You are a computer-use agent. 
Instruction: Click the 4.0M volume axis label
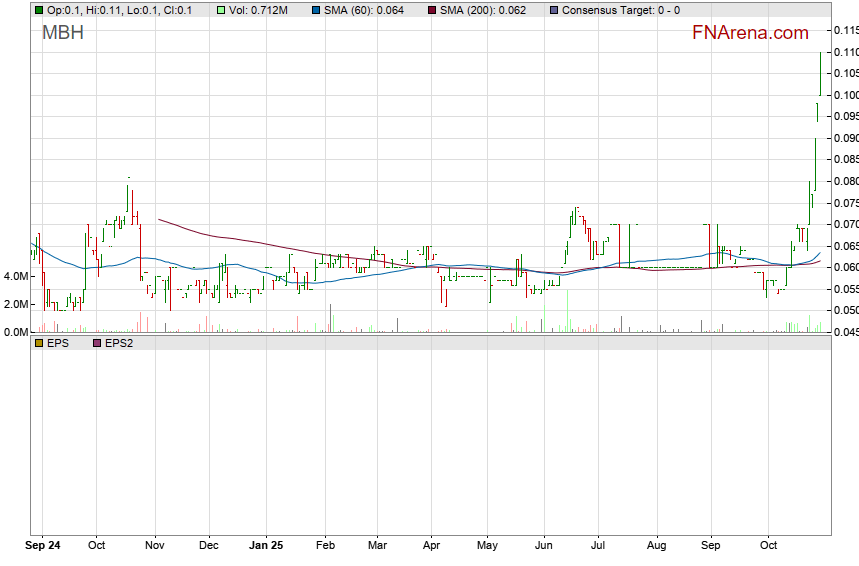[15, 276]
